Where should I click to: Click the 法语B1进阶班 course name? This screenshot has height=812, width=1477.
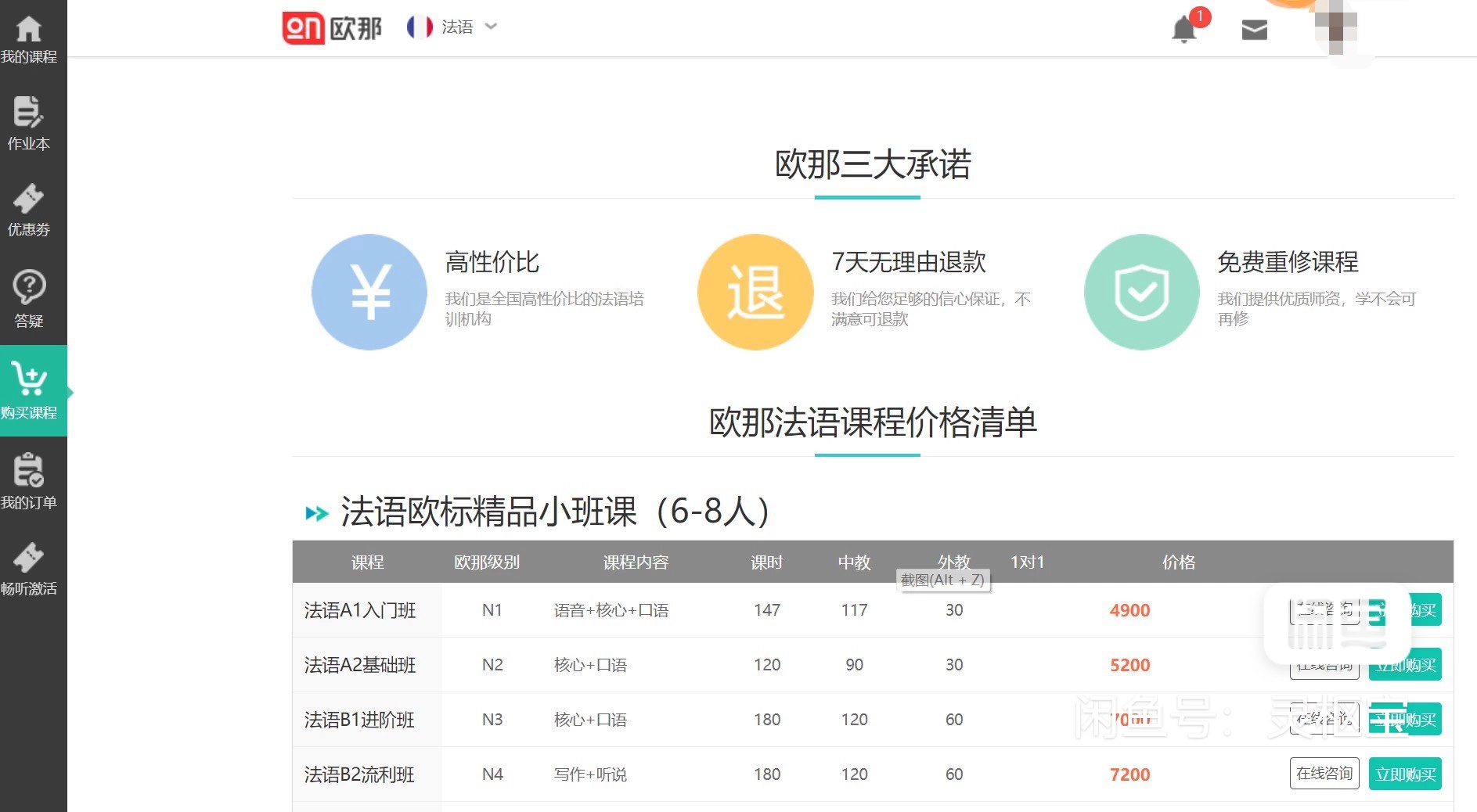click(359, 720)
